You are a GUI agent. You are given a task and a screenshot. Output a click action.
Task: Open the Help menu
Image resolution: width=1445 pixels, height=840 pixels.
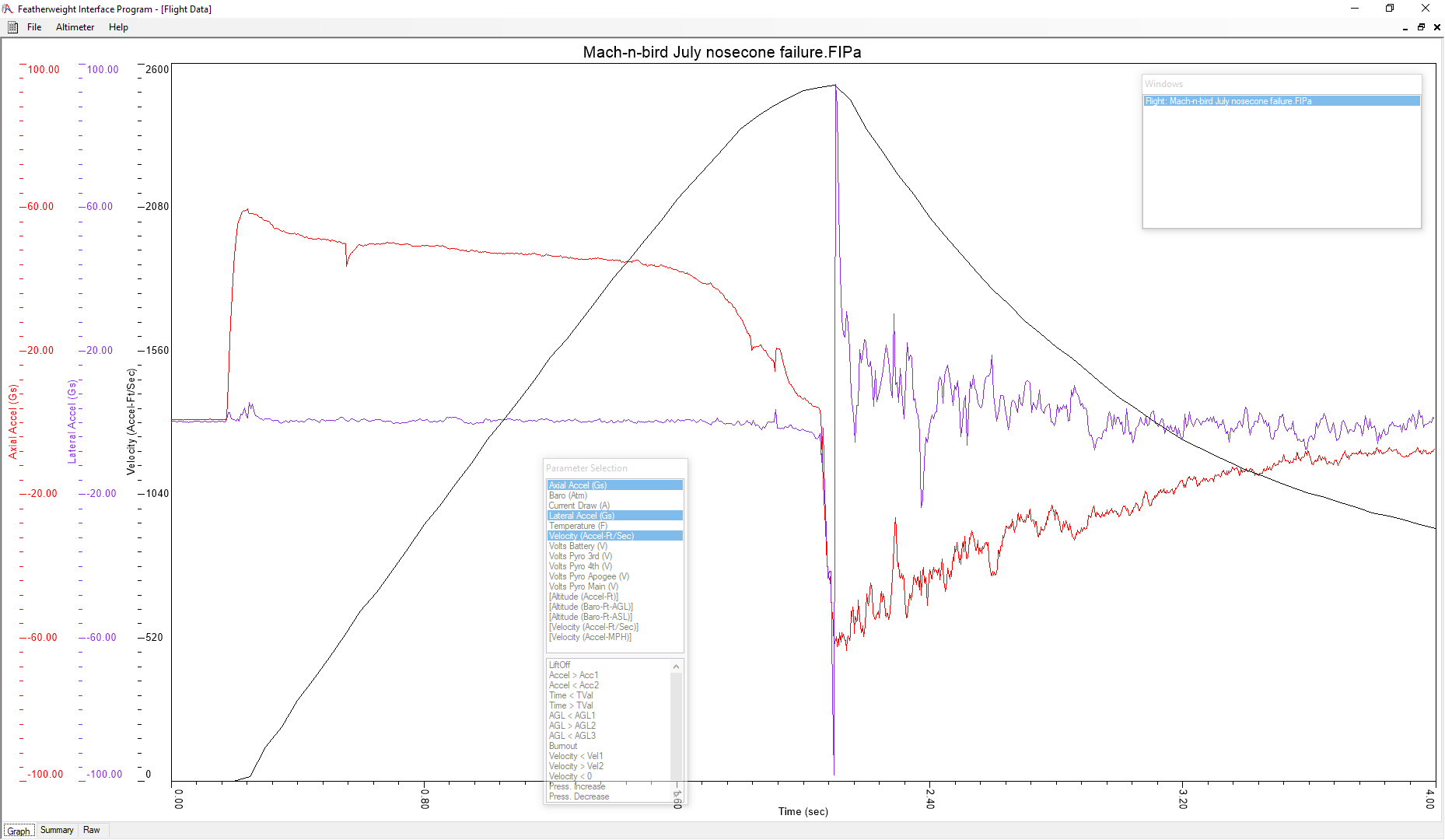click(118, 27)
